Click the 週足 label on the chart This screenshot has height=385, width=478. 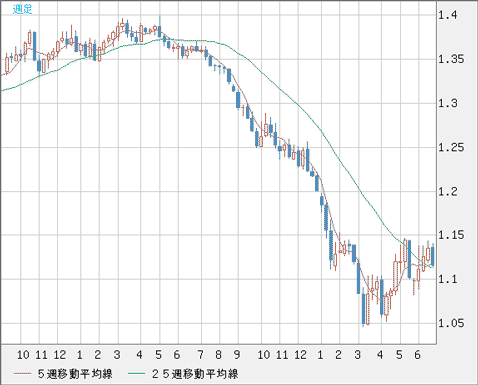click(x=22, y=9)
